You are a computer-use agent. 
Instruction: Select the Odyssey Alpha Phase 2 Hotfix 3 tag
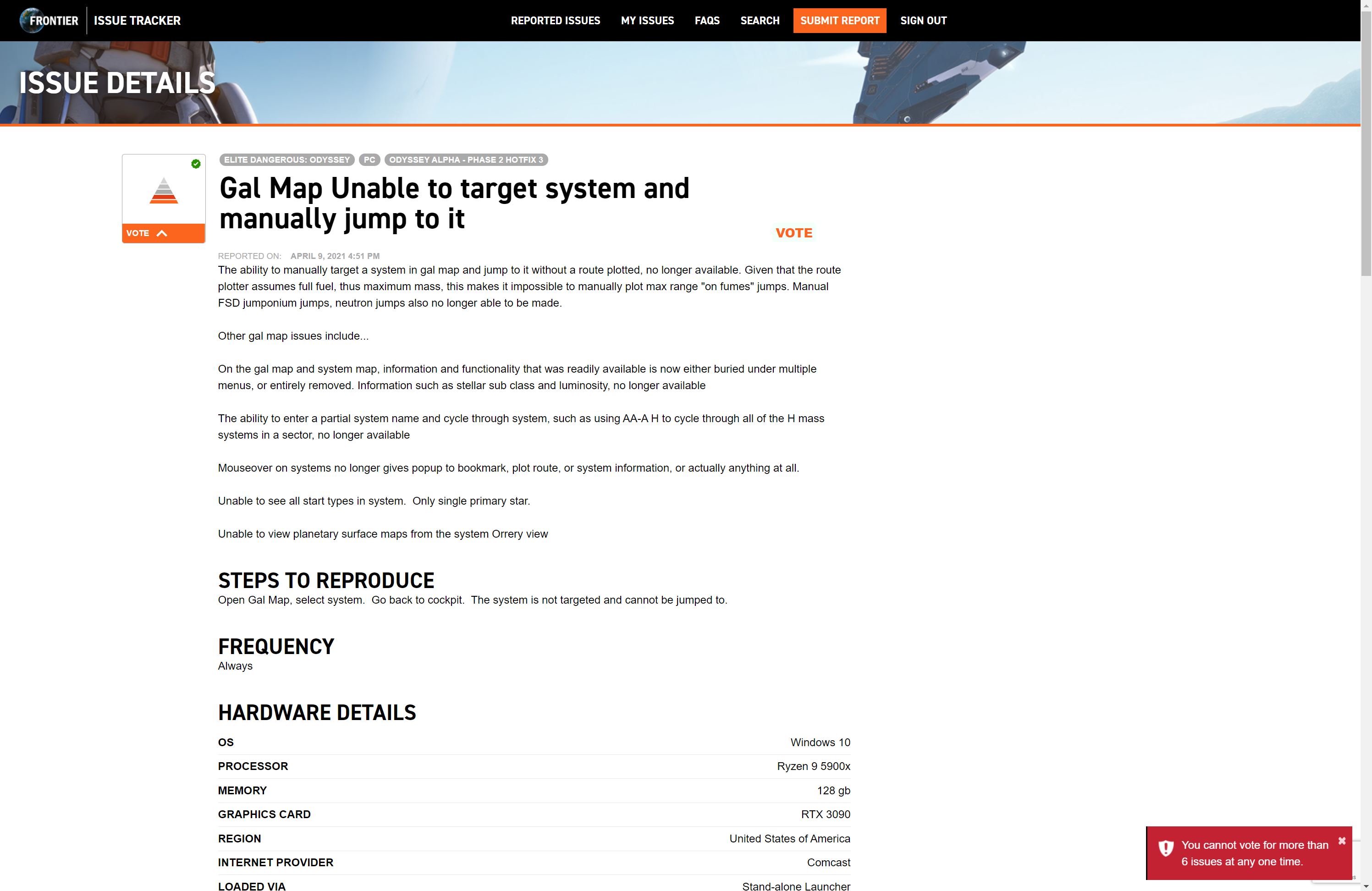pyautogui.click(x=466, y=159)
